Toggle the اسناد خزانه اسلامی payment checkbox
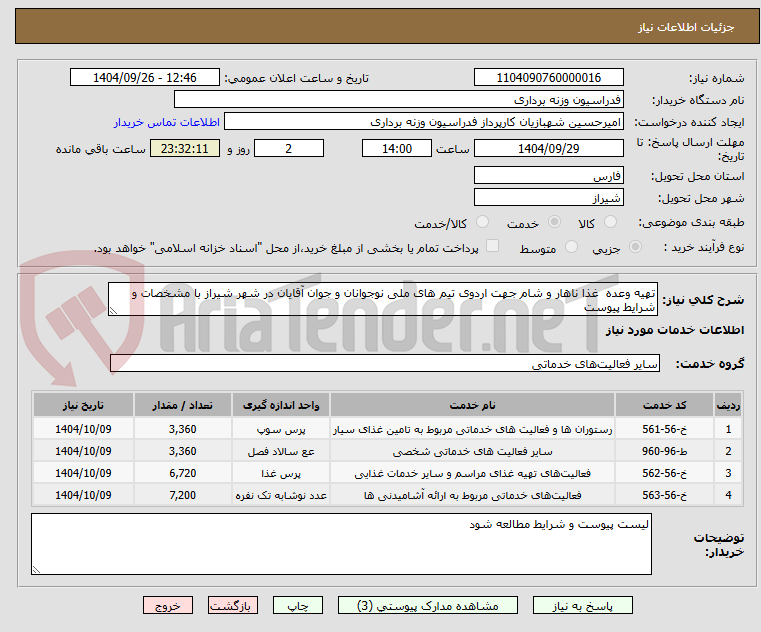The height and width of the screenshot is (632, 761). pos(493,246)
